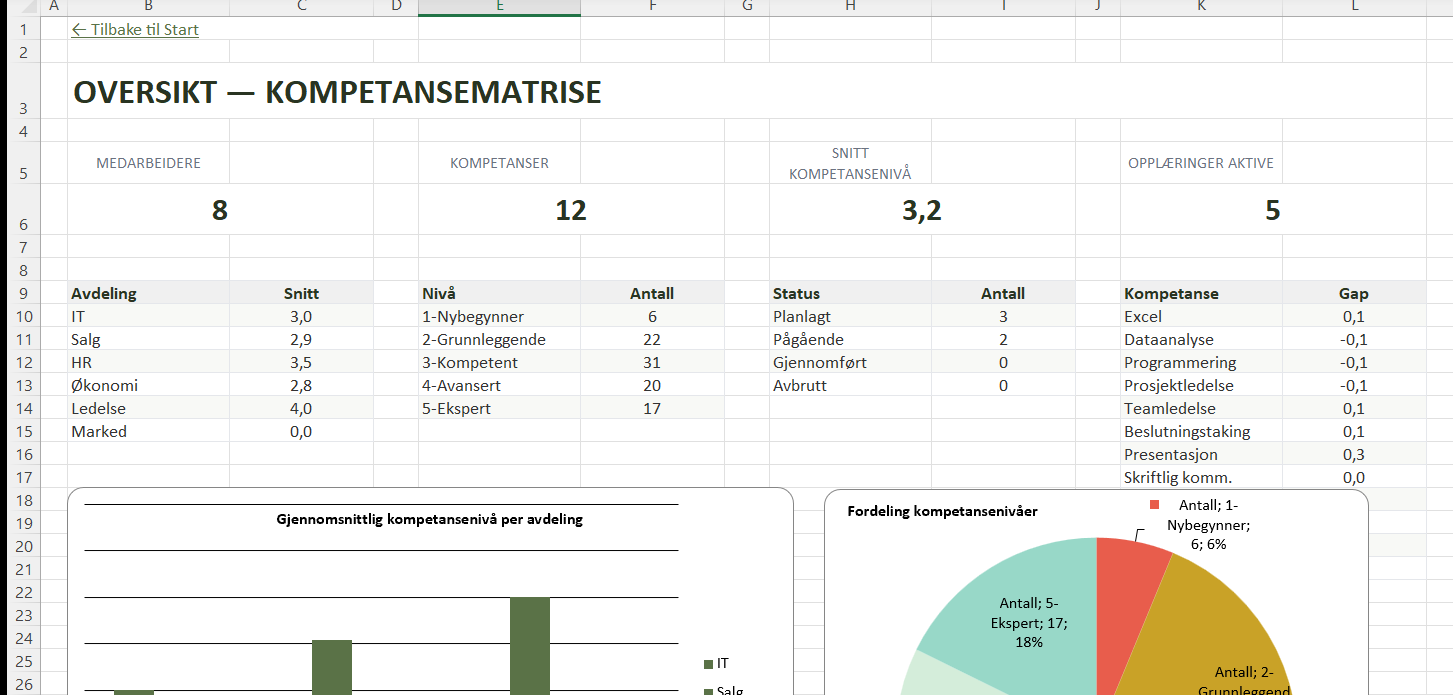Image resolution: width=1453 pixels, height=695 pixels.
Task: Select the Medarbeidere value cell showing 8
Action: 220,210
